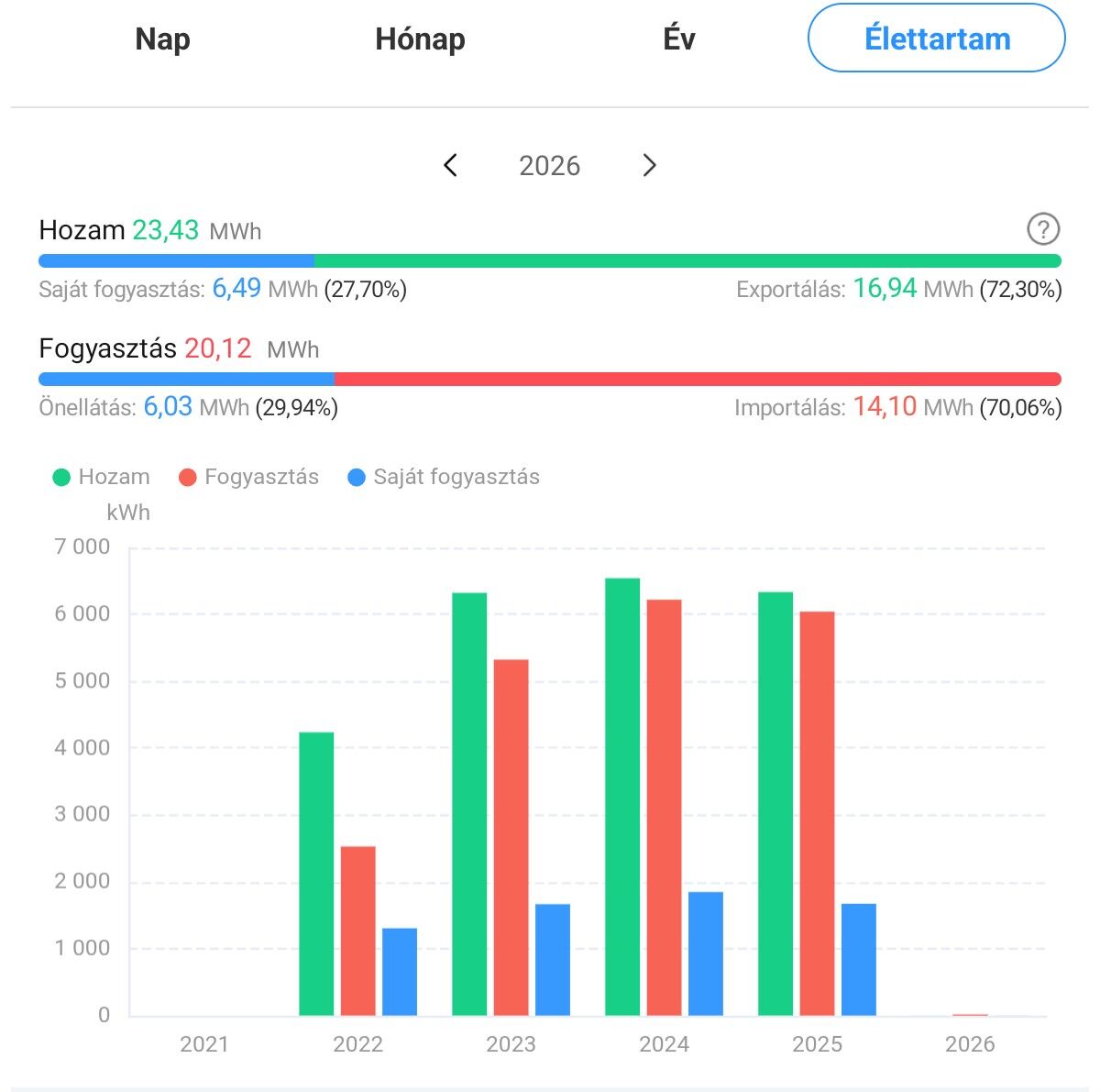The width and height of the screenshot is (1100, 1092).
Task: Click the 2021 label on chart axis
Action: [x=204, y=1044]
